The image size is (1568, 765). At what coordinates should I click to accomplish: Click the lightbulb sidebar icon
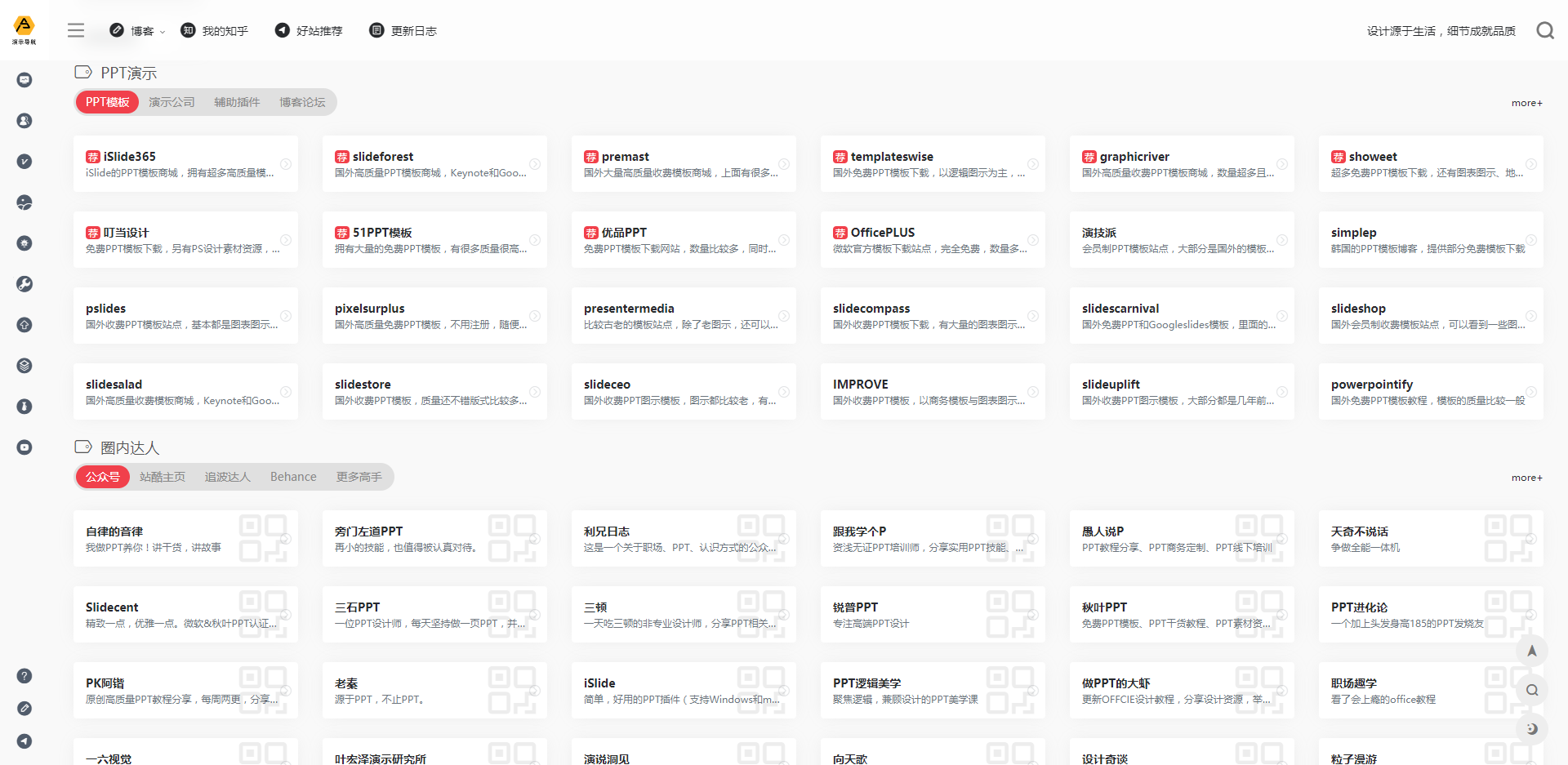[x=24, y=243]
